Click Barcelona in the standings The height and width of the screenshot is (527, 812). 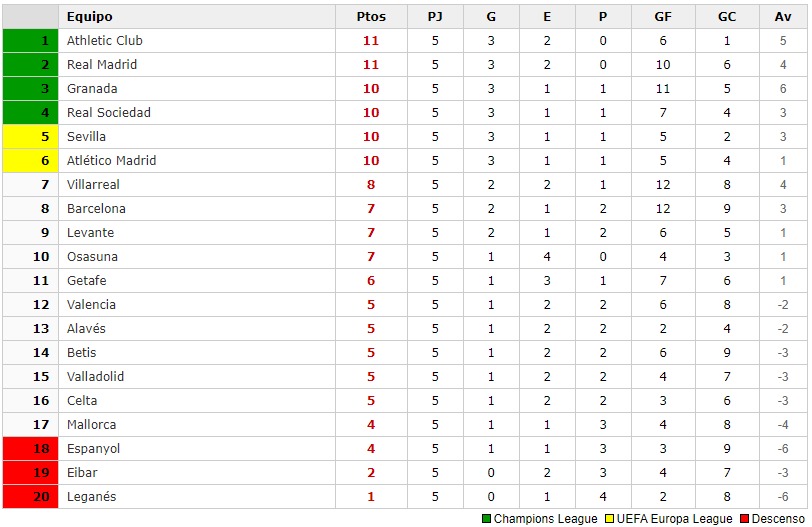96,209
